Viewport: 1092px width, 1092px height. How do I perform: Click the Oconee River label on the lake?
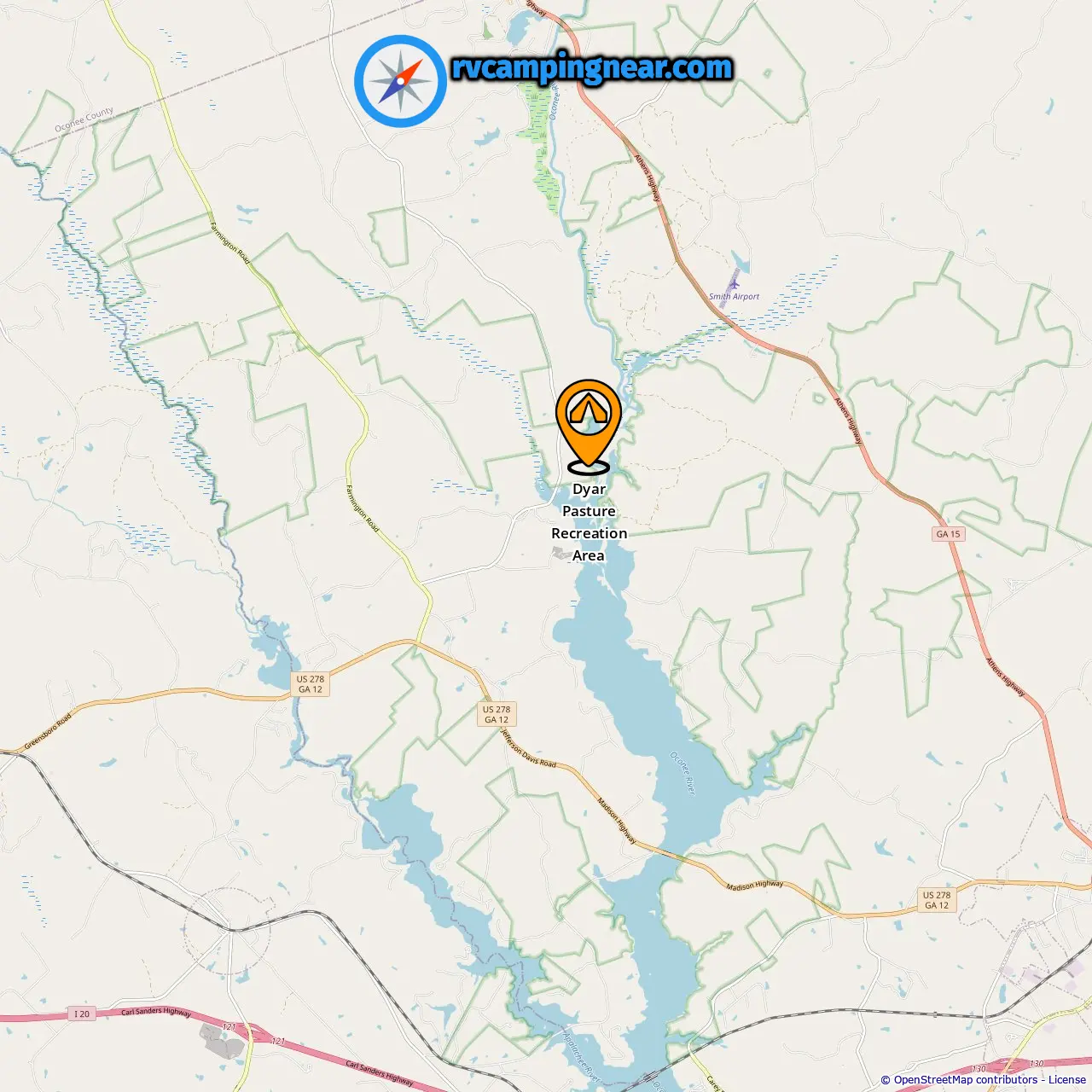[x=682, y=774]
